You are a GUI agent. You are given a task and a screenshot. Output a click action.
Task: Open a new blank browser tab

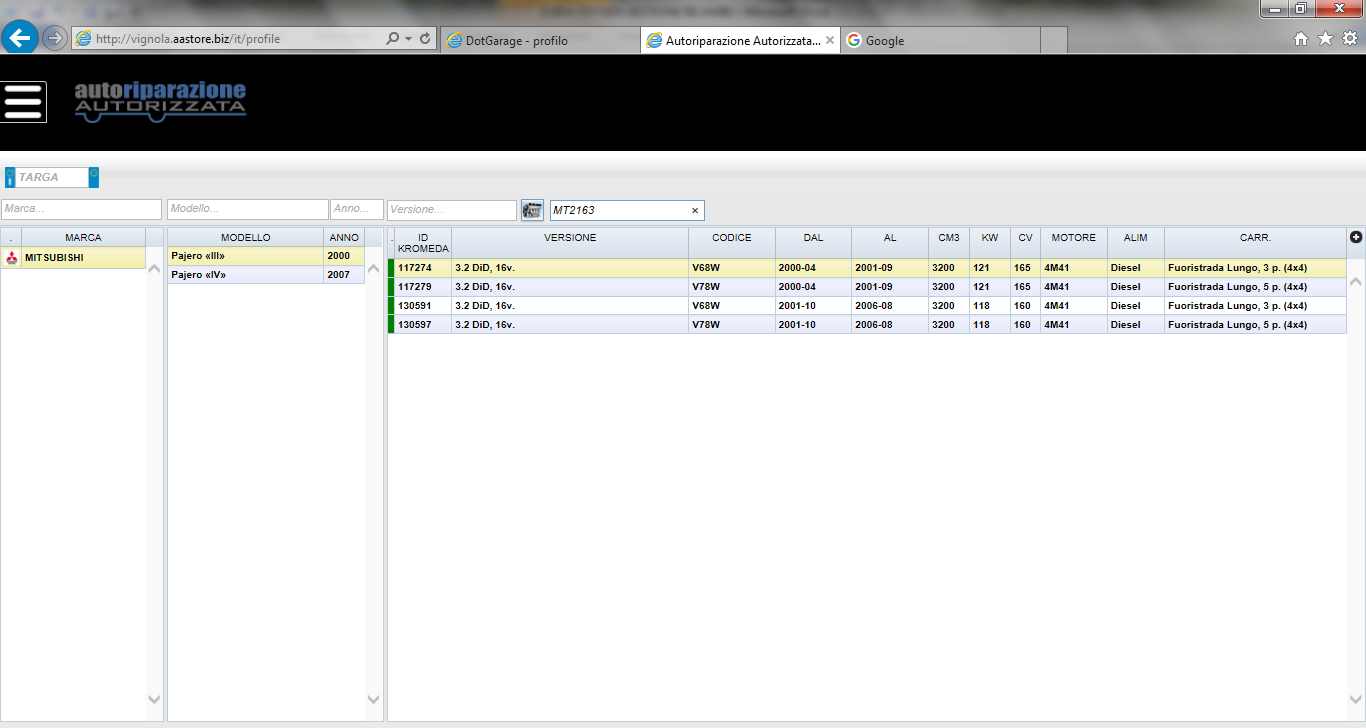[1054, 40]
